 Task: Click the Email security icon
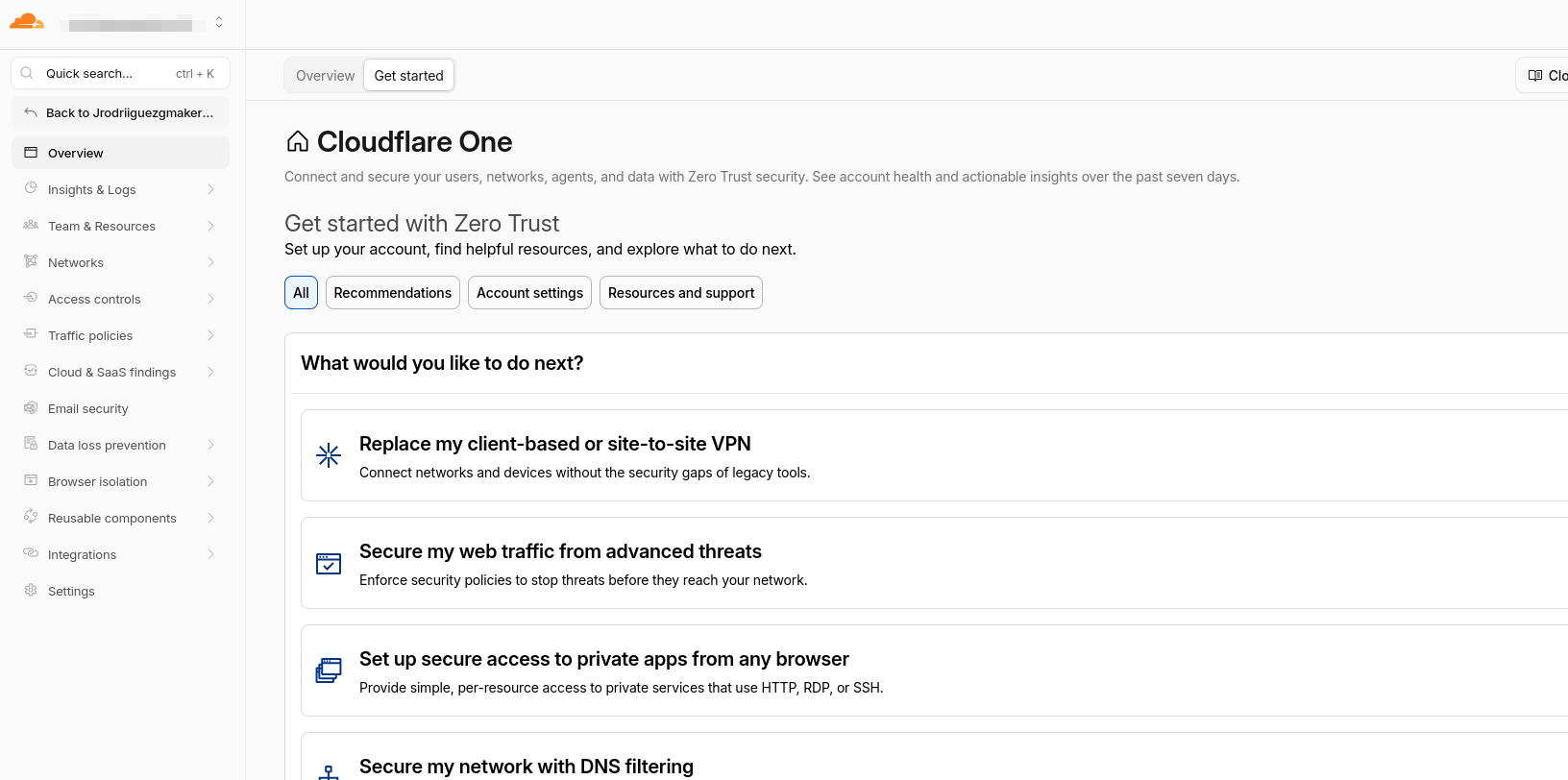[x=31, y=408]
